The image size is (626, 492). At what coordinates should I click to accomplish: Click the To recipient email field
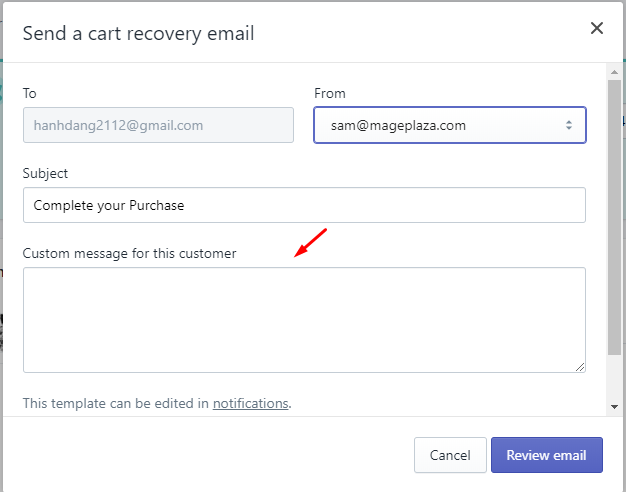158,125
